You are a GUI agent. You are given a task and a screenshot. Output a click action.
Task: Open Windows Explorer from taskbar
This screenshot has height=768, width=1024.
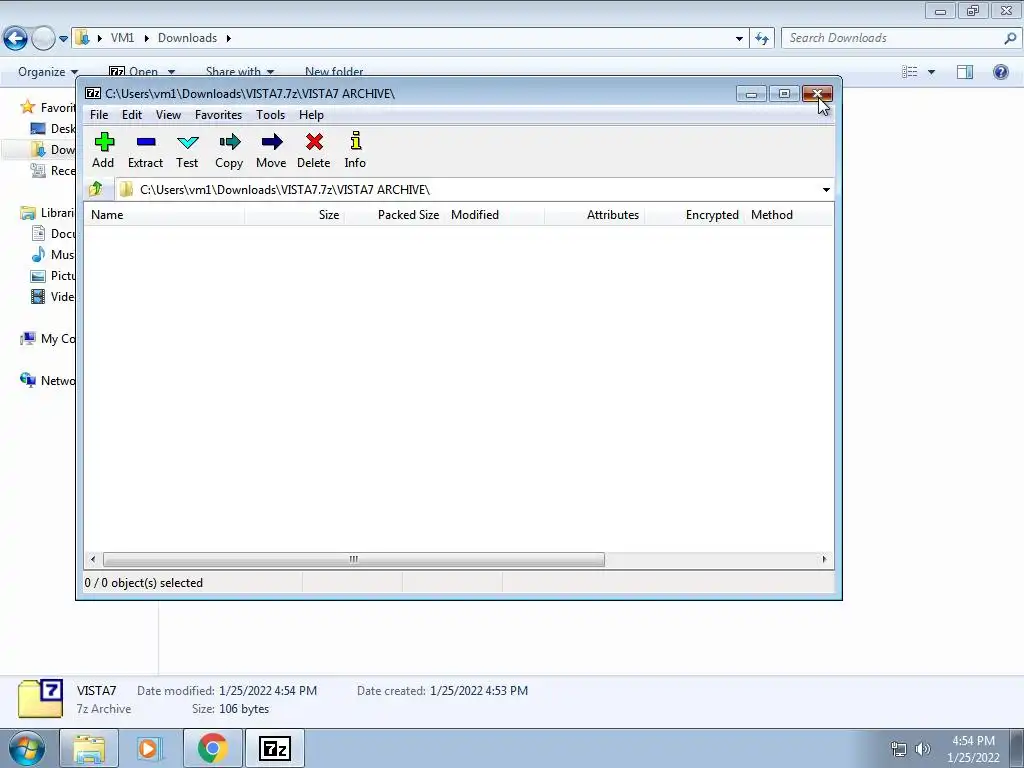point(89,748)
